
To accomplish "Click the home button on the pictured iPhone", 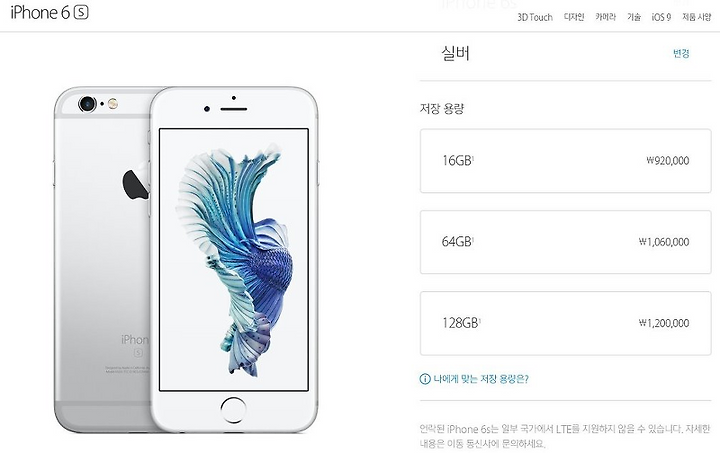I will [233, 410].
